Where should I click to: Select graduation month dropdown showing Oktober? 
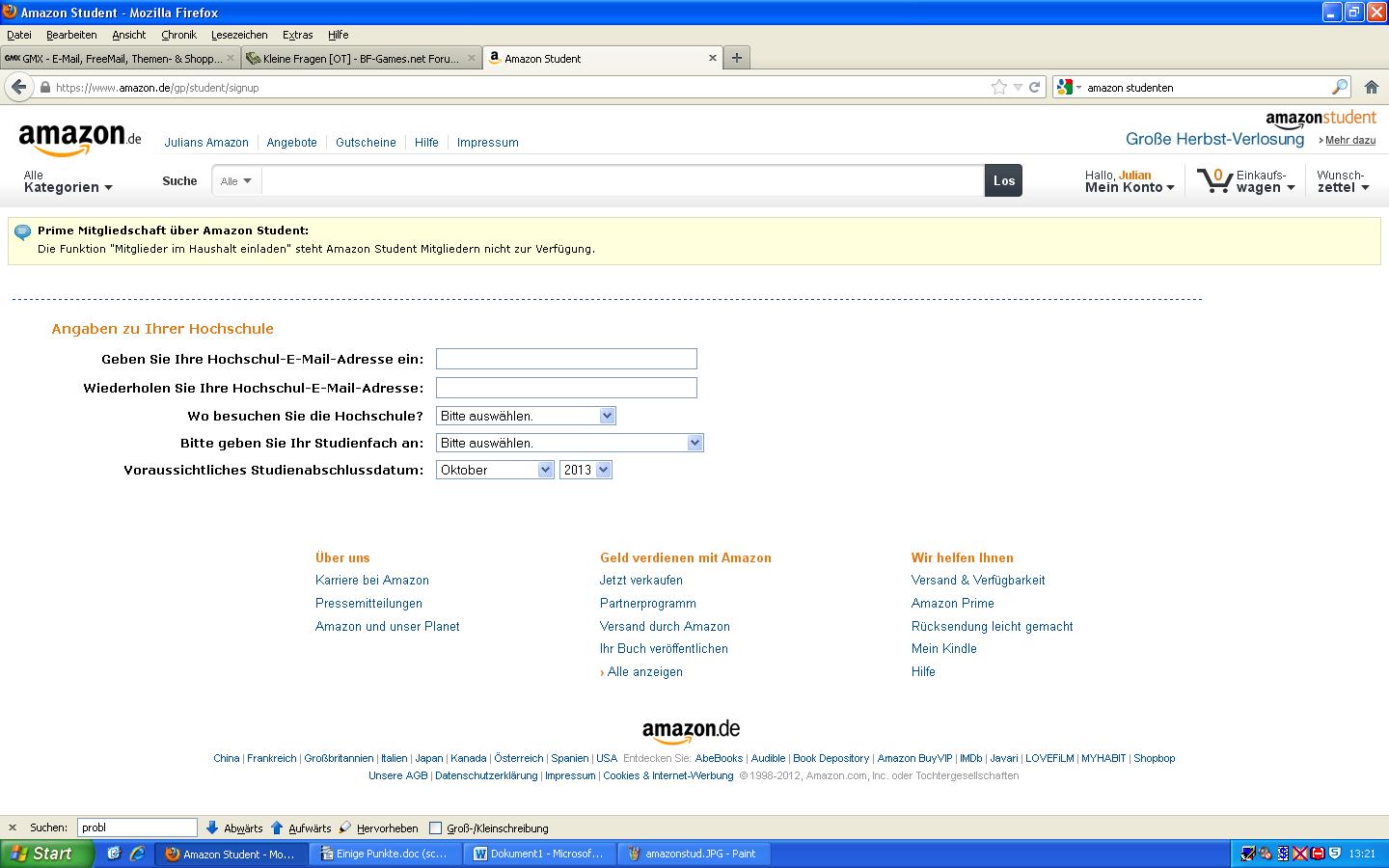pyautogui.click(x=495, y=470)
